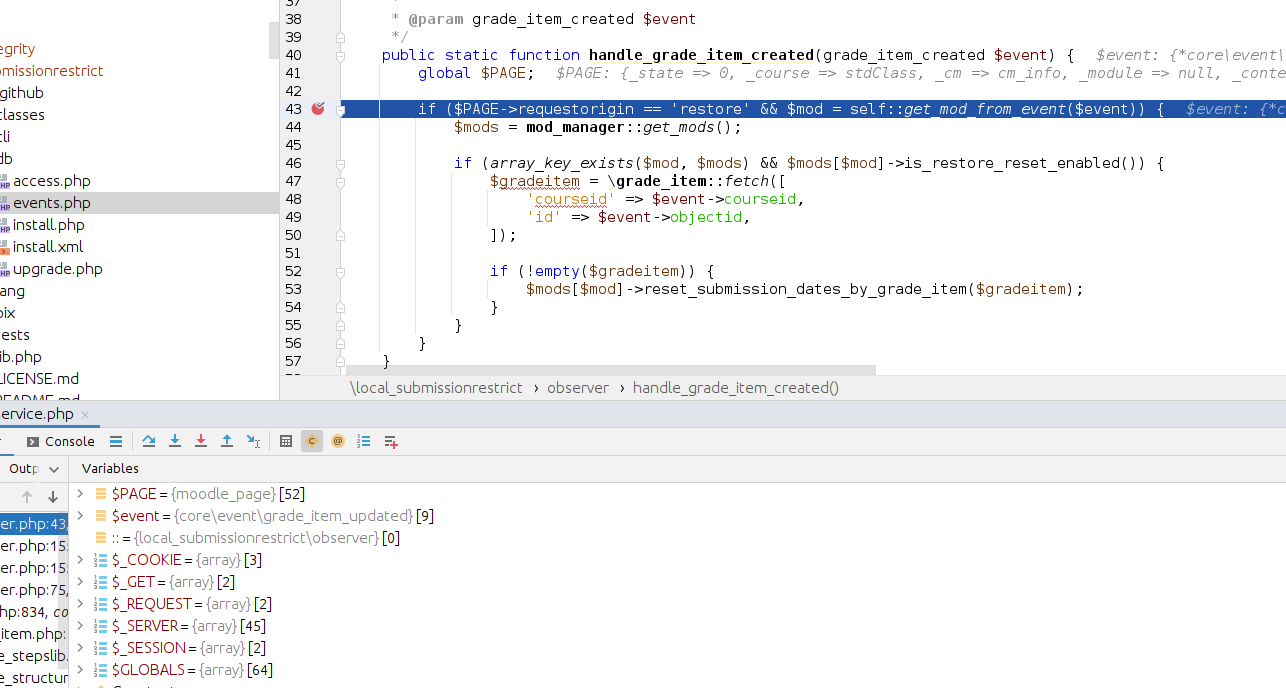Switch to the Console debugger tab

pyautogui.click(x=61, y=441)
